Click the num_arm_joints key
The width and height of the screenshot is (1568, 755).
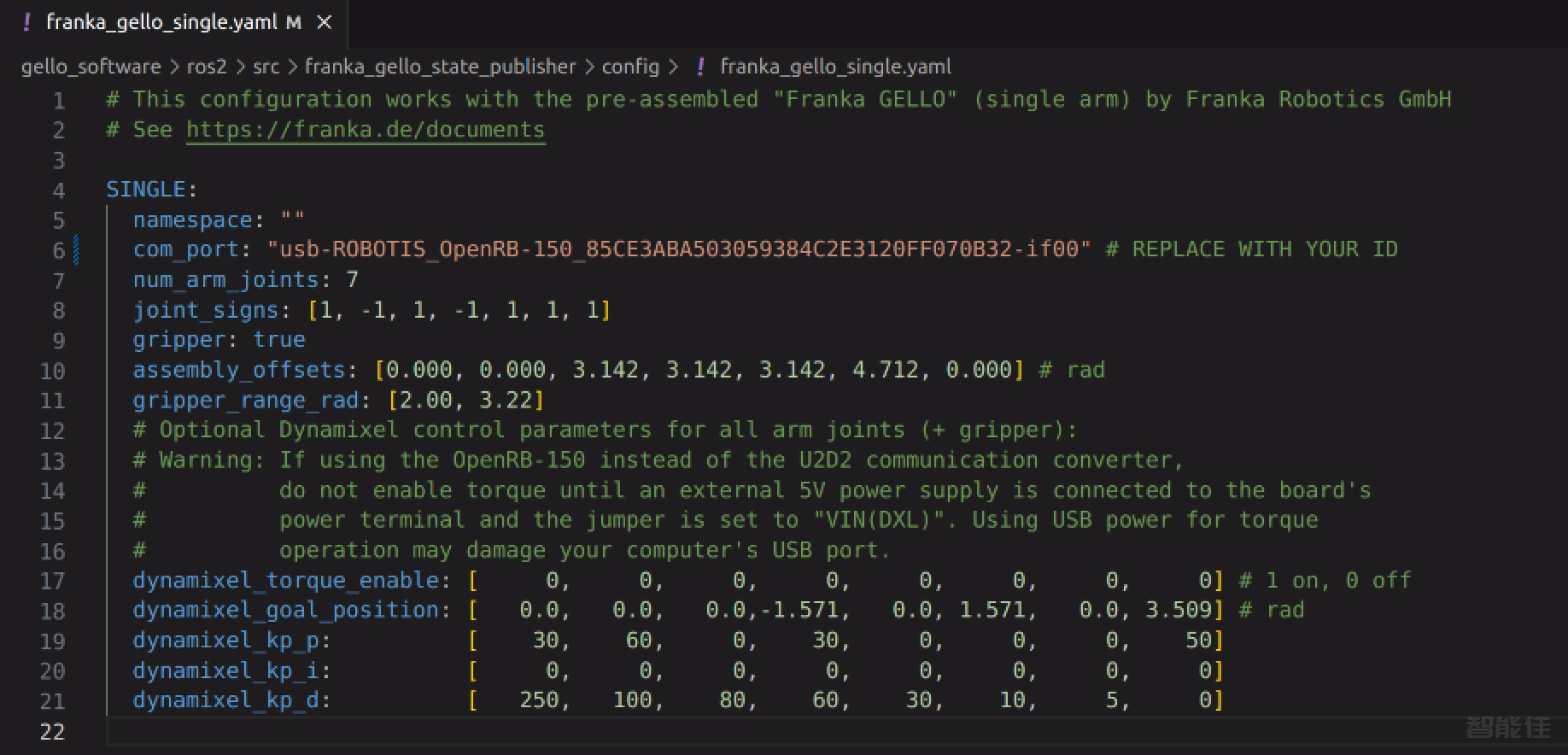pyautogui.click(x=226, y=279)
